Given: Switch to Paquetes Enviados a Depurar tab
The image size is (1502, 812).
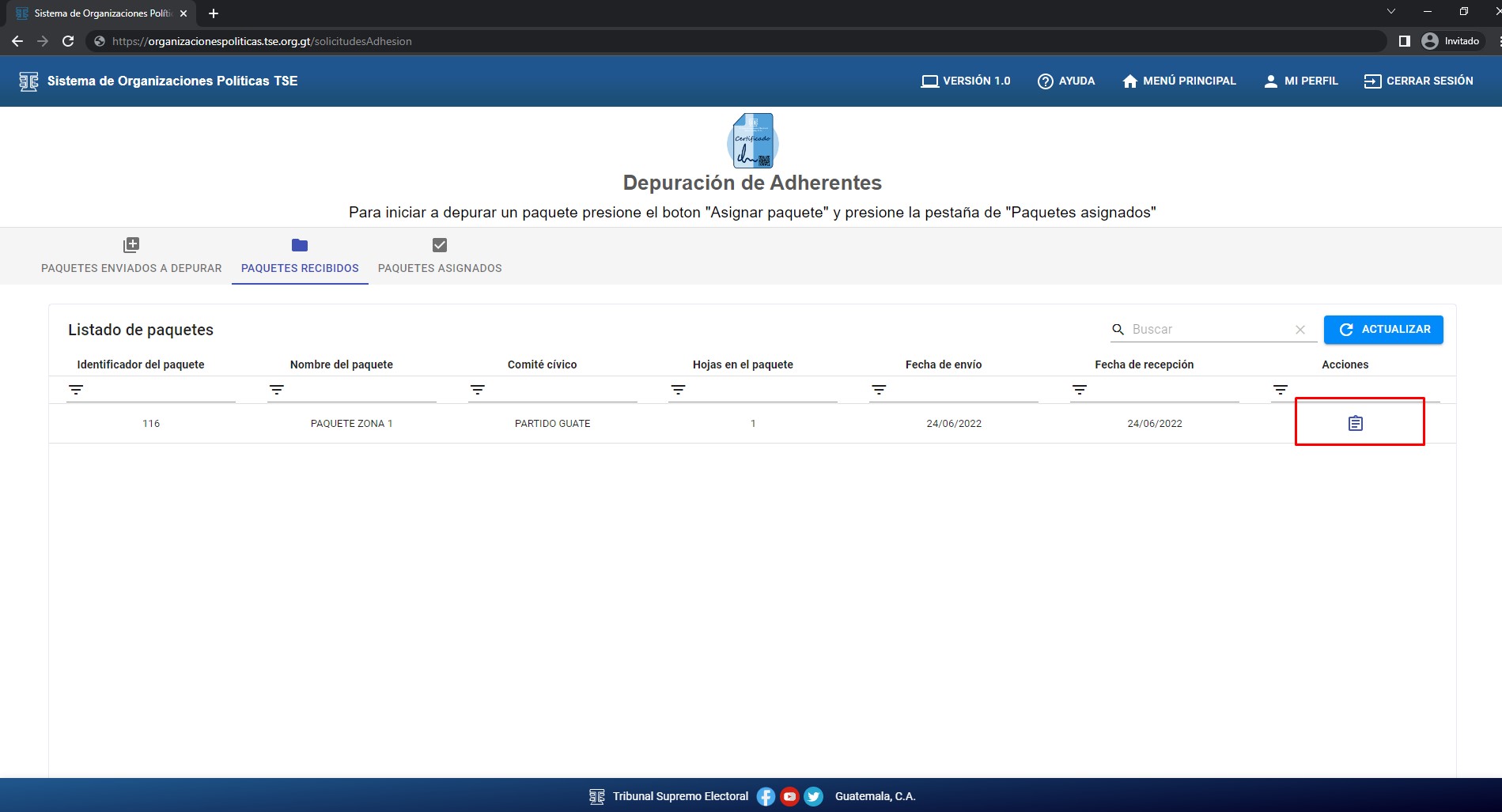Looking at the screenshot, I should point(131,256).
